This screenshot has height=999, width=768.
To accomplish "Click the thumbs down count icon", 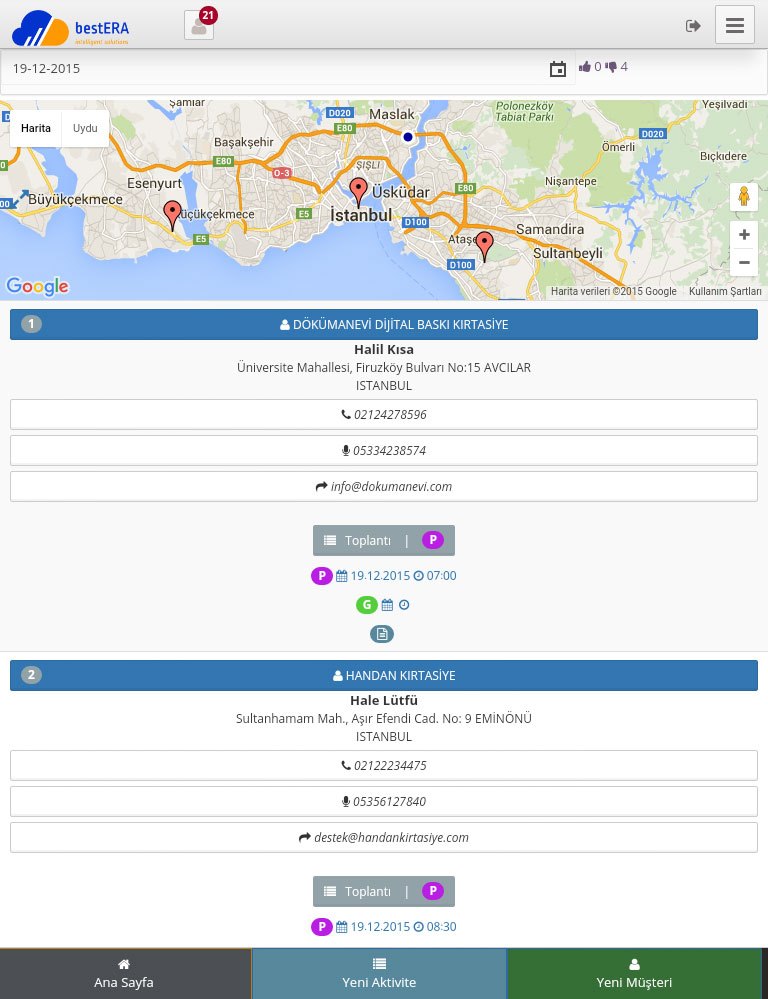I will click(611, 66).
